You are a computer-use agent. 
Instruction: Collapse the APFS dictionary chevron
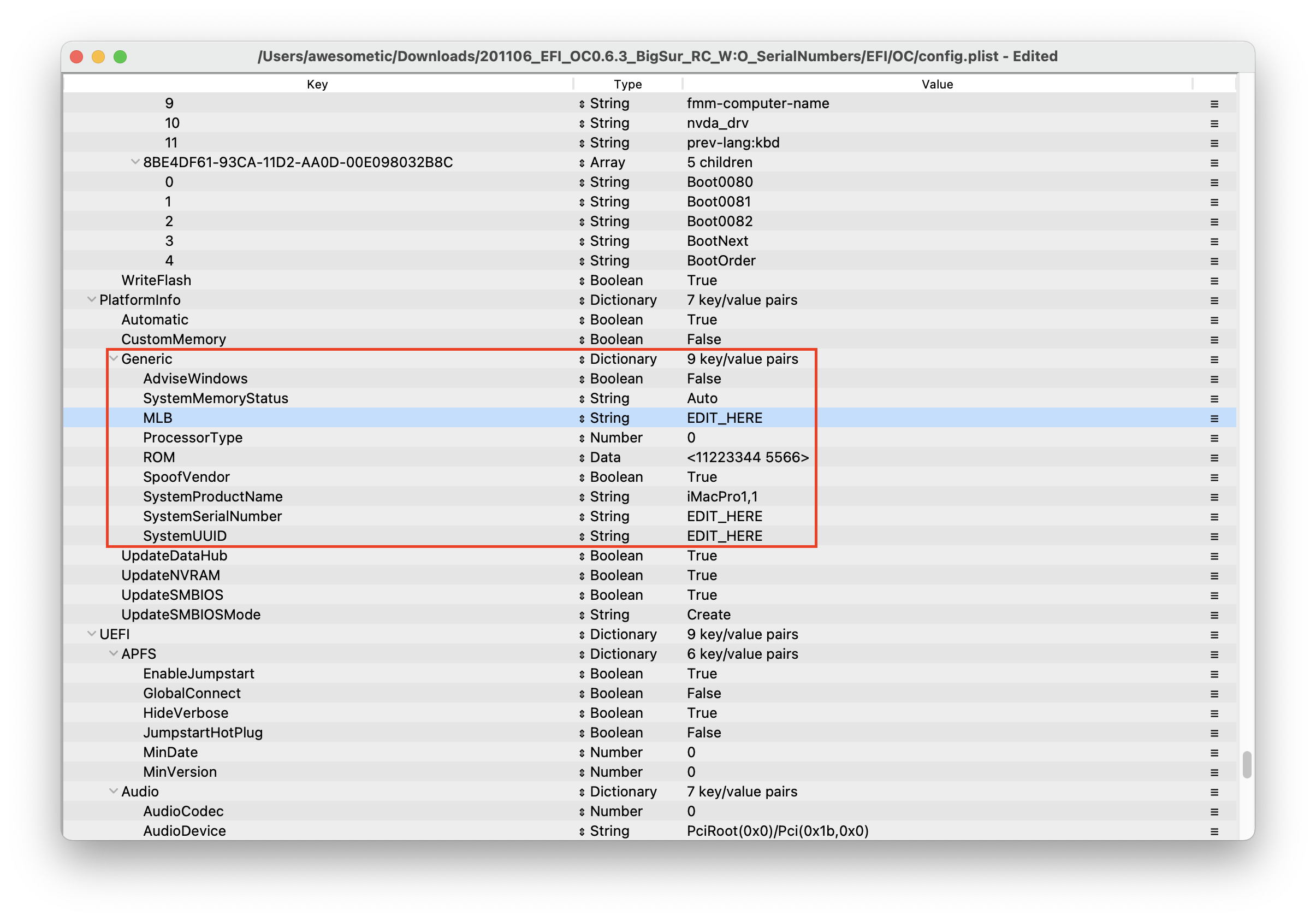coord(114,654)
